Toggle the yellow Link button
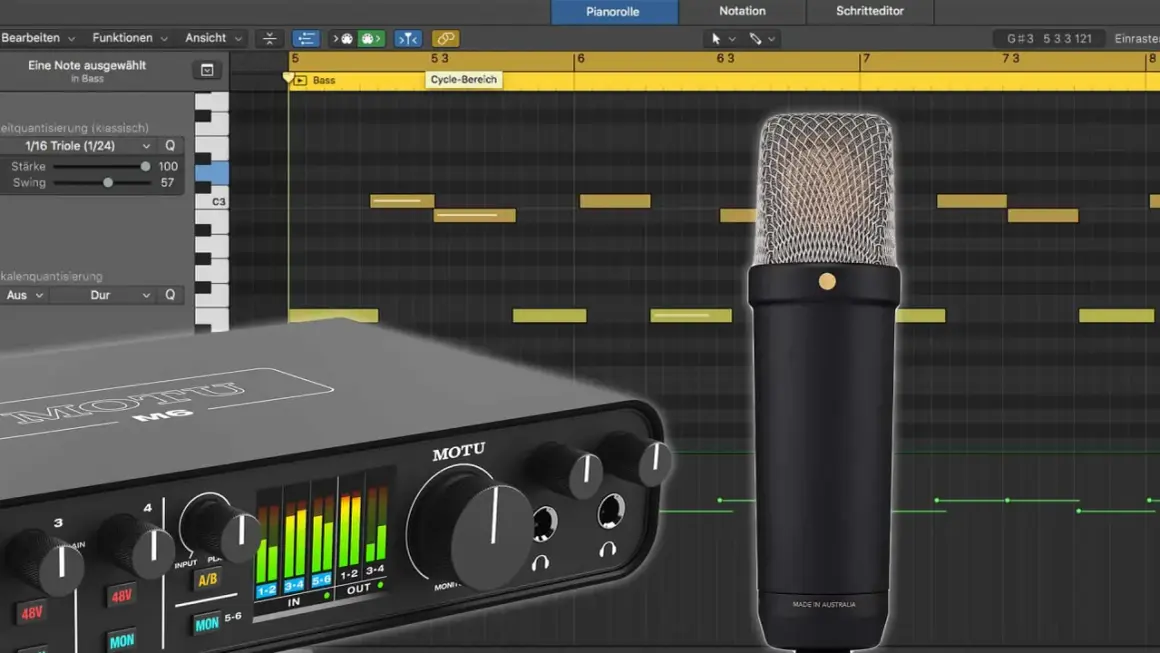 pos(445,38)
